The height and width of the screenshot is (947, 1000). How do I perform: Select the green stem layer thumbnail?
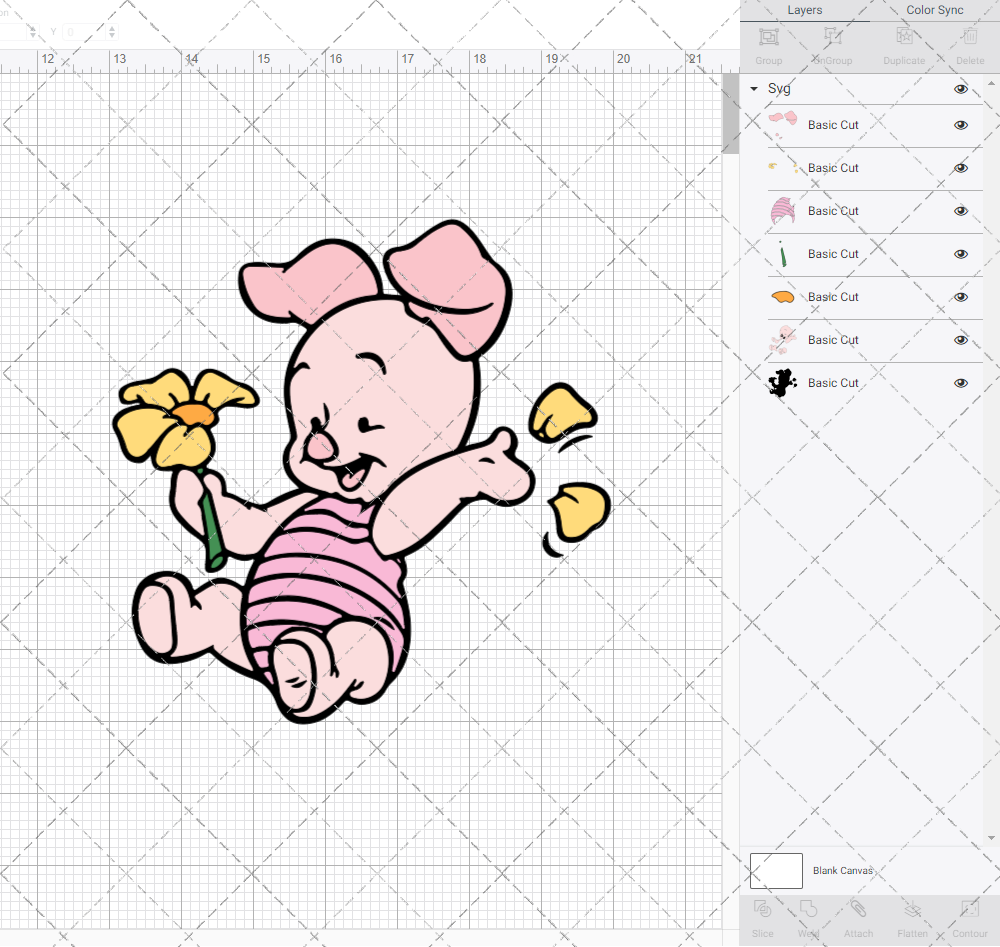click(x=783, y=254)
